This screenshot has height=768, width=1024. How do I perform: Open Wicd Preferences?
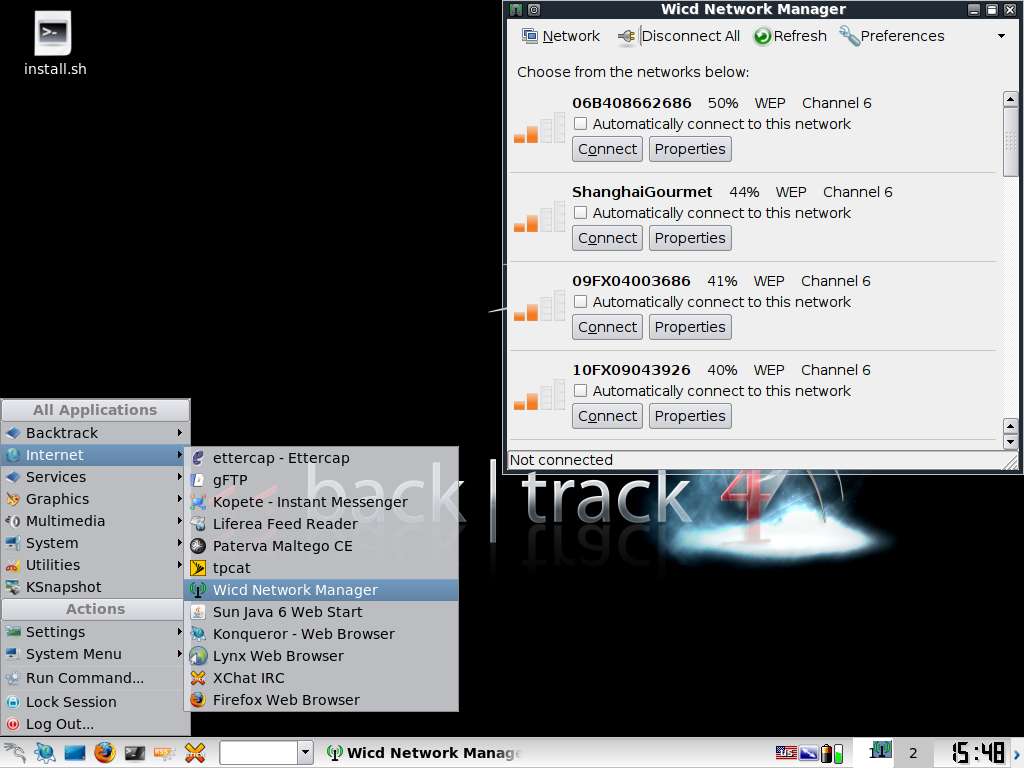(x=890, y=36)
